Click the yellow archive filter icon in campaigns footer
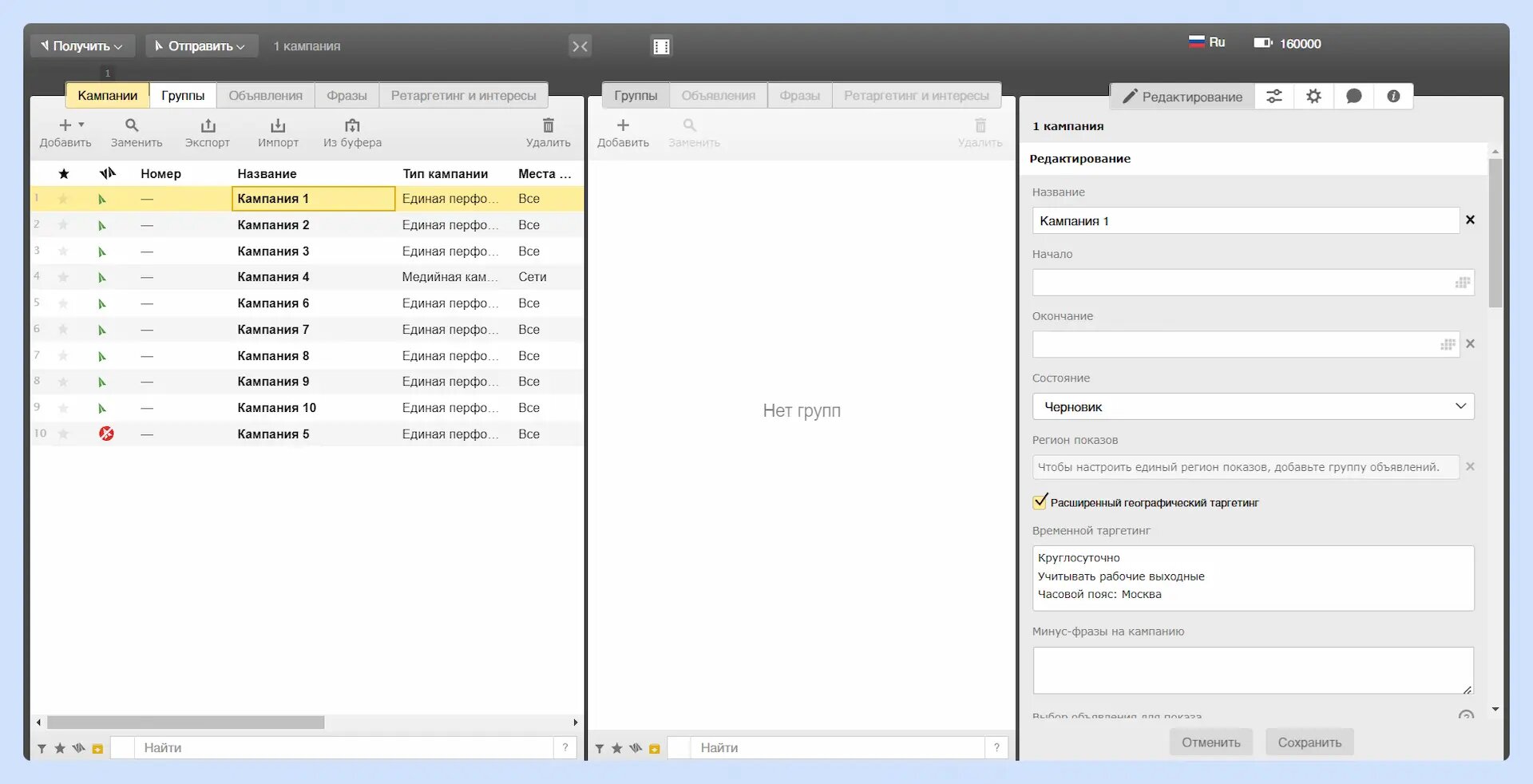Screen dimensions: 1533x784 [97, 749]
